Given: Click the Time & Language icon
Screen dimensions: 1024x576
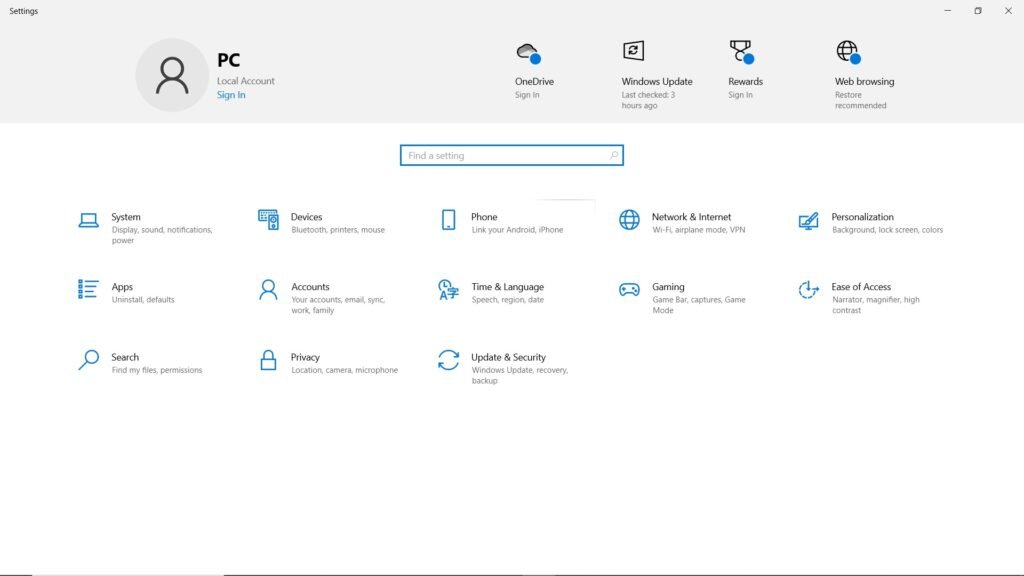Looking at the screenshot, I should pyautogui.click(x=448, y=290).
